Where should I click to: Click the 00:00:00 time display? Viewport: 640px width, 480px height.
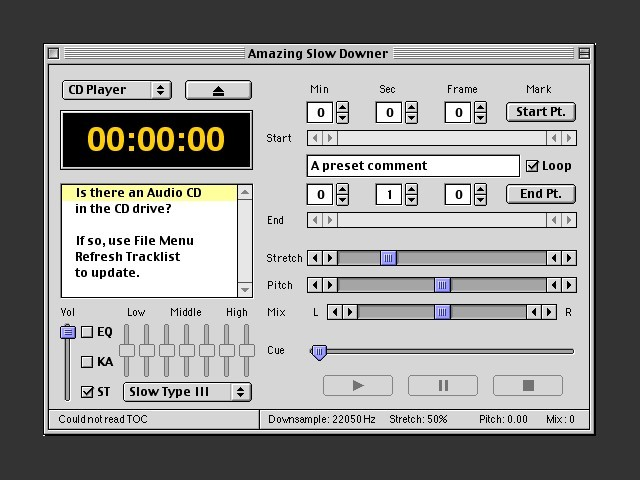[x=156, y=140]
